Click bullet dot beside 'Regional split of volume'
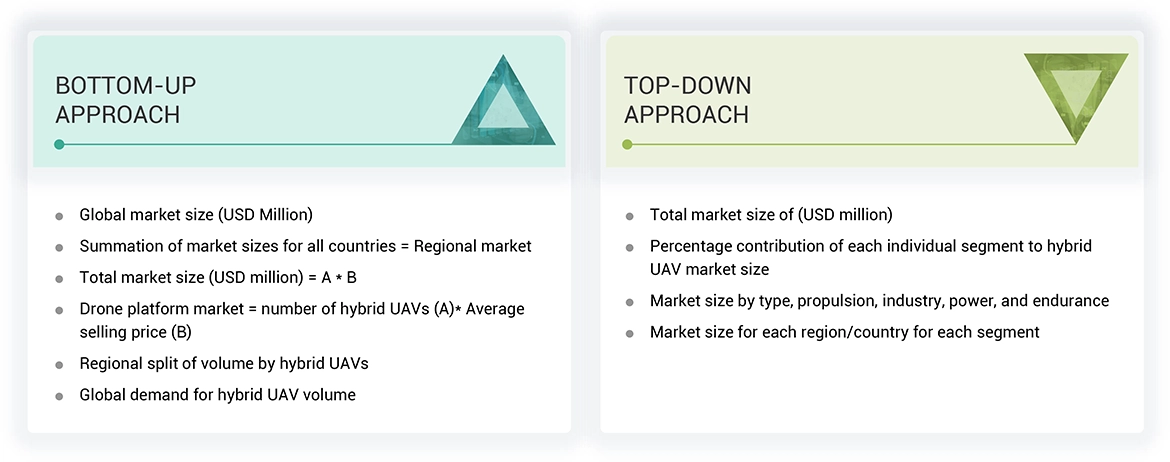Image resolution: width=1170 pixels, height=462 pixels. [x=59, y=364]
